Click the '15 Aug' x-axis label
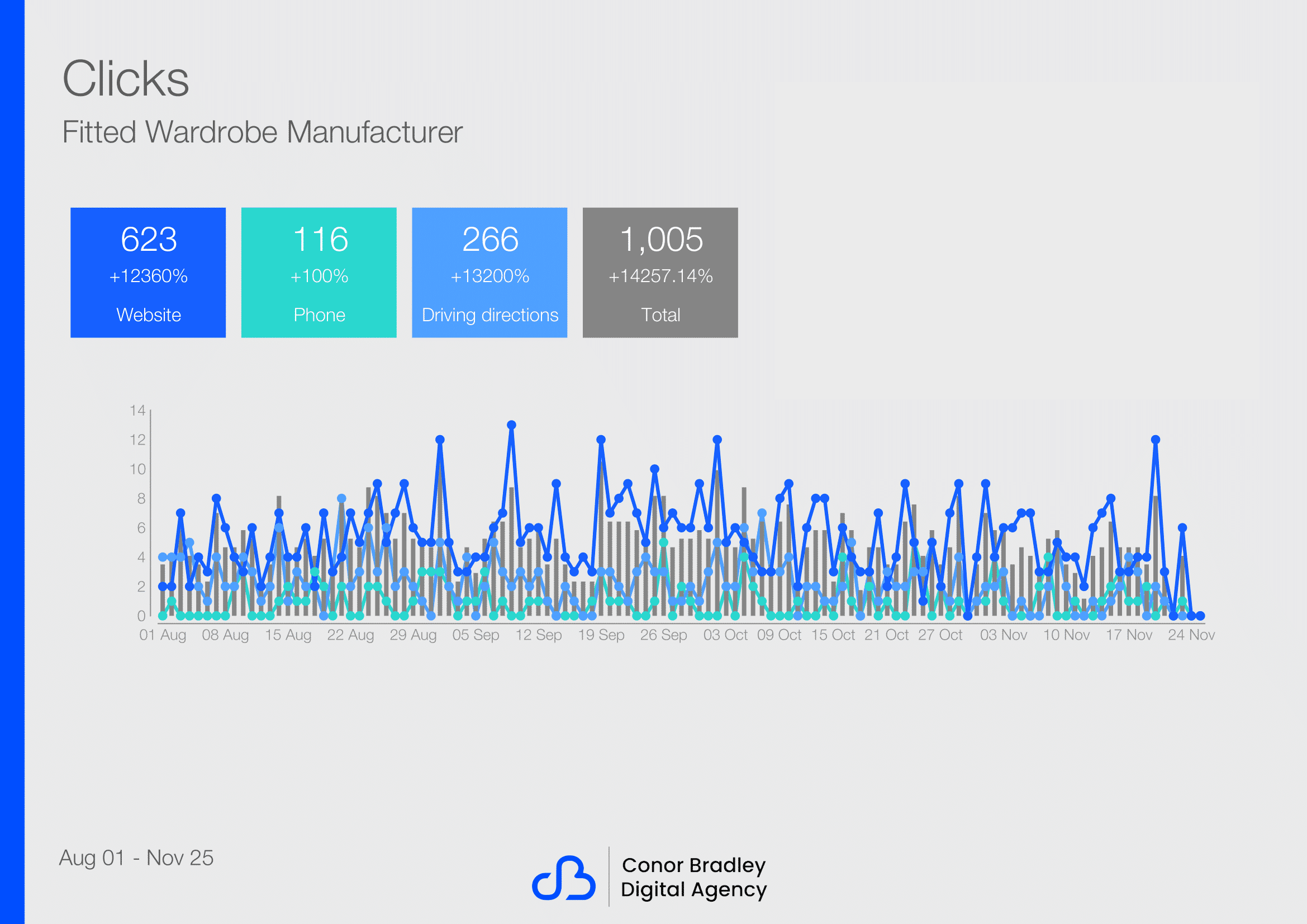Screen dimensions: 1307x924 pos(288,635)
